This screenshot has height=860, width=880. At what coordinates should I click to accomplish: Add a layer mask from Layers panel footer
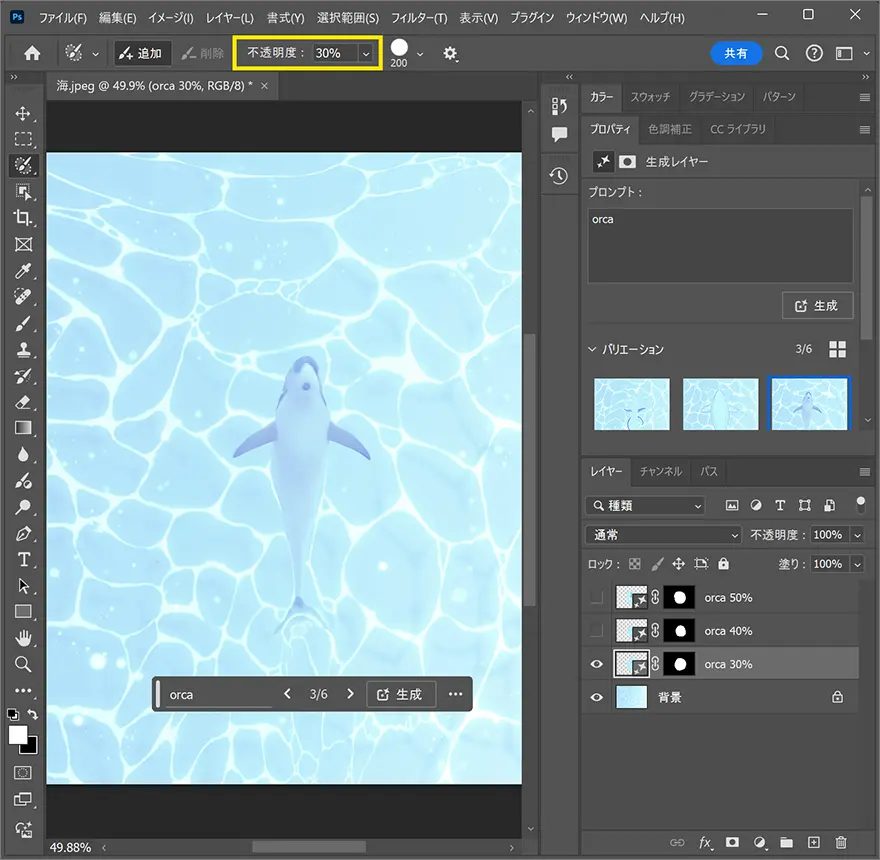(732, 842)
